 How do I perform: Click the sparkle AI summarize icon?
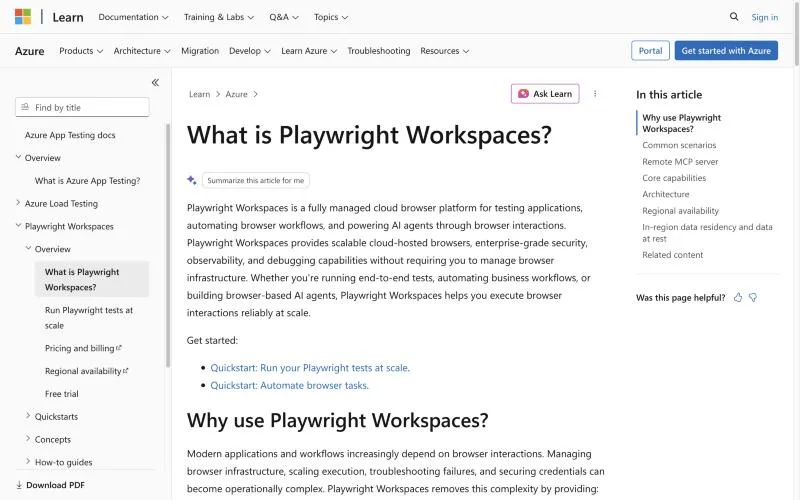click(192, 180)
